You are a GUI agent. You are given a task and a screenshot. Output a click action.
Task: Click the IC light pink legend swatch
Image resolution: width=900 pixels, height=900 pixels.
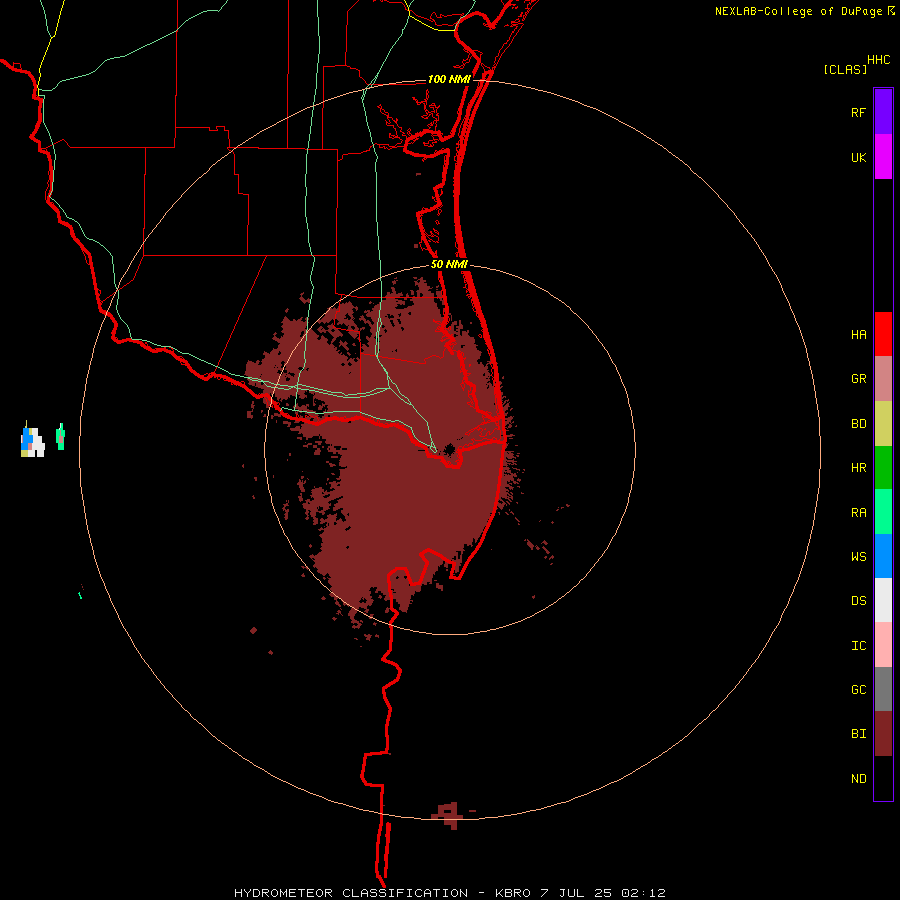click(x=883, y=645)
